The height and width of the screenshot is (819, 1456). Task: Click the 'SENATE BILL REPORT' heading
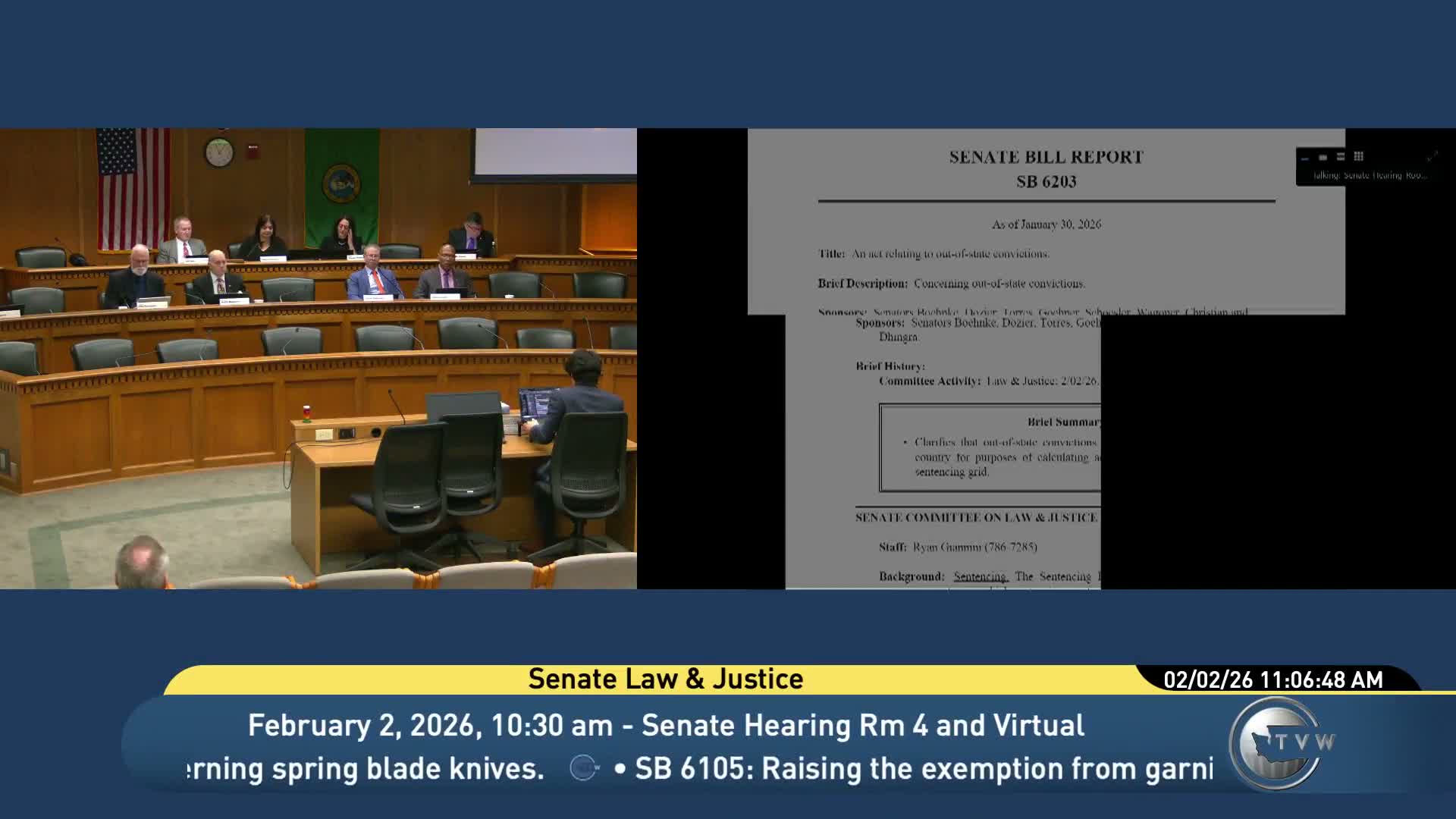point(1046,157)
